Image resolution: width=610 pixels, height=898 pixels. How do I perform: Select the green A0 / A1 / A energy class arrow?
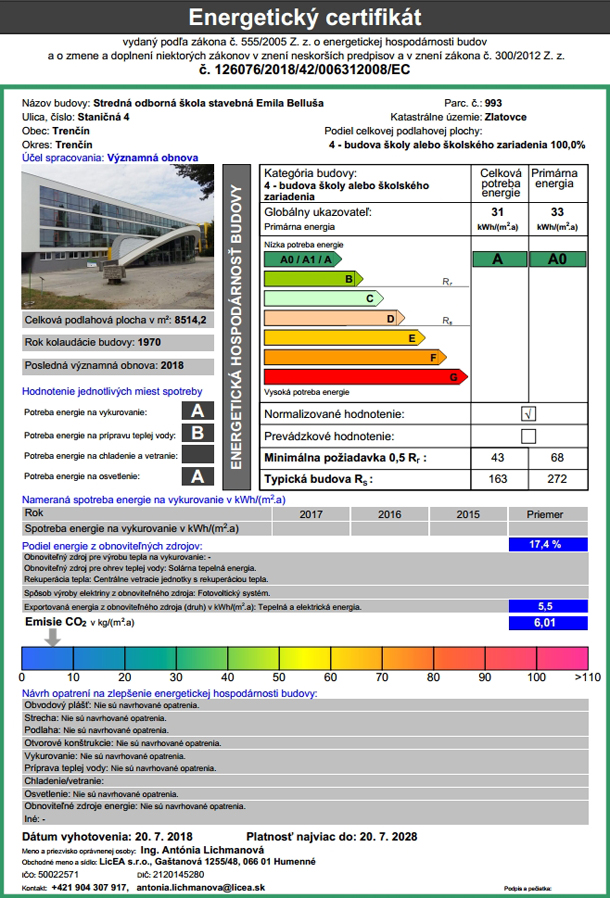click(303, 259)
